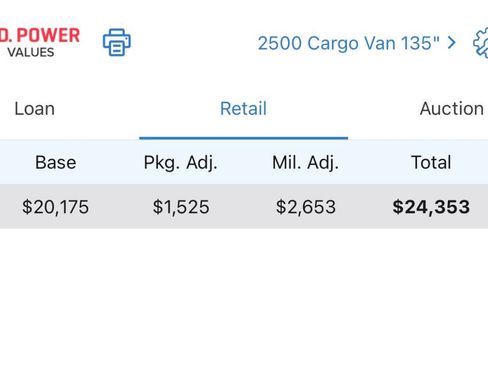Tap the chevron after Cargo Van 135"
The height and width of the screenshot is (366, 488).
452,43
